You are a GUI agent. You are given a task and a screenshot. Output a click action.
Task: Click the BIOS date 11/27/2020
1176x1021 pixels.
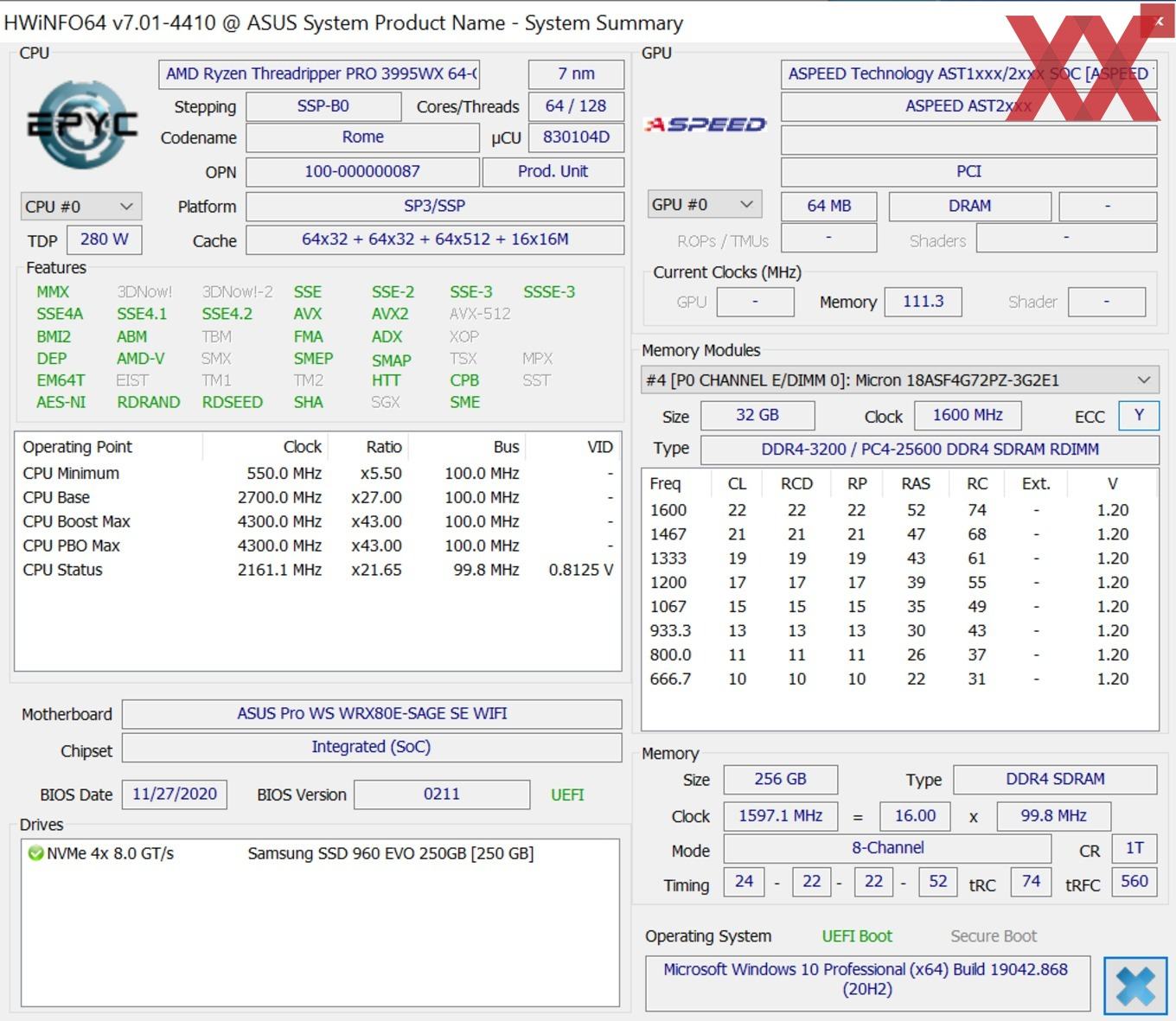175,794
